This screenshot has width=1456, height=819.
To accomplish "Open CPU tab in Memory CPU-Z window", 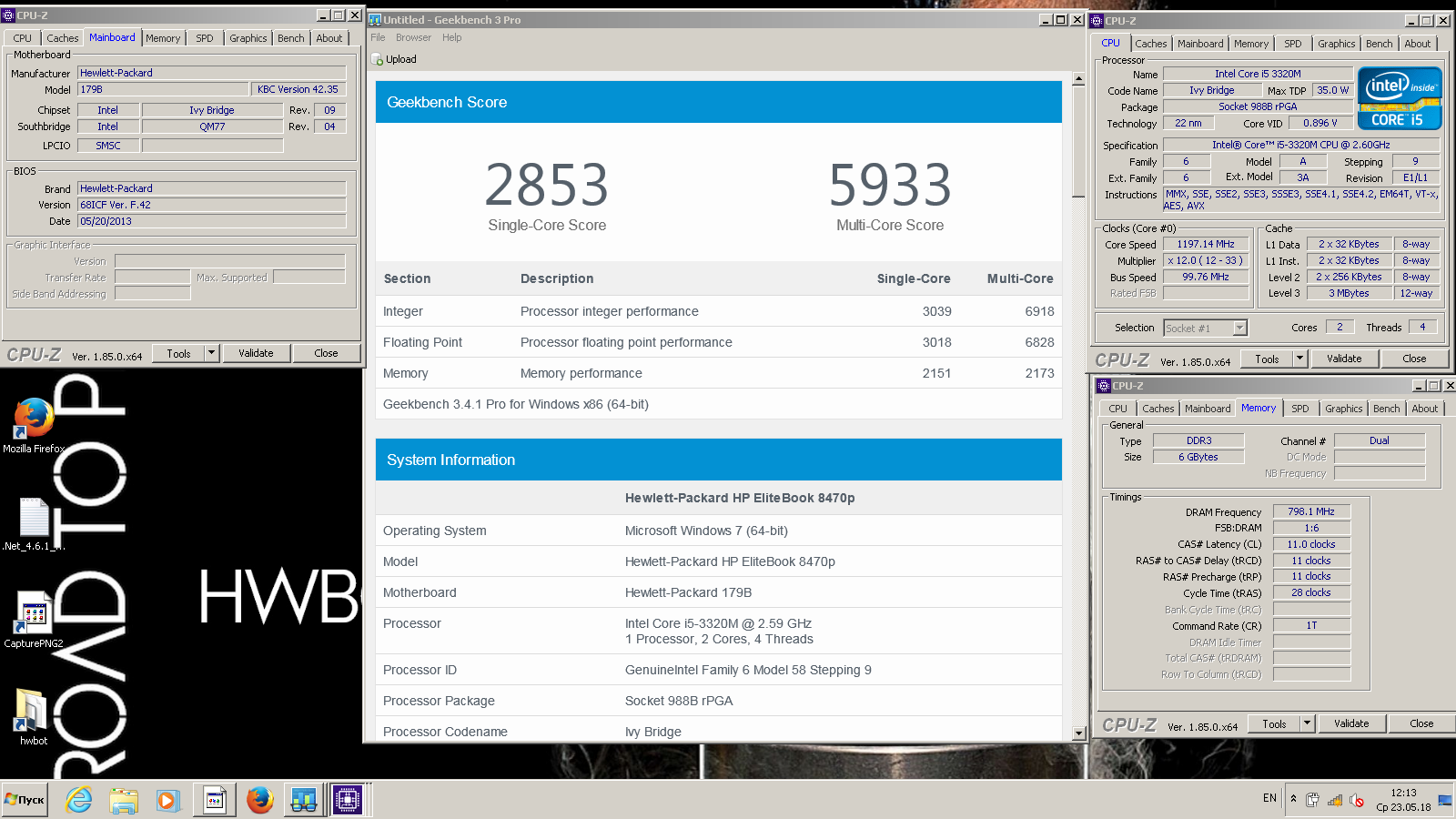I will click(x=1118, y=409).
